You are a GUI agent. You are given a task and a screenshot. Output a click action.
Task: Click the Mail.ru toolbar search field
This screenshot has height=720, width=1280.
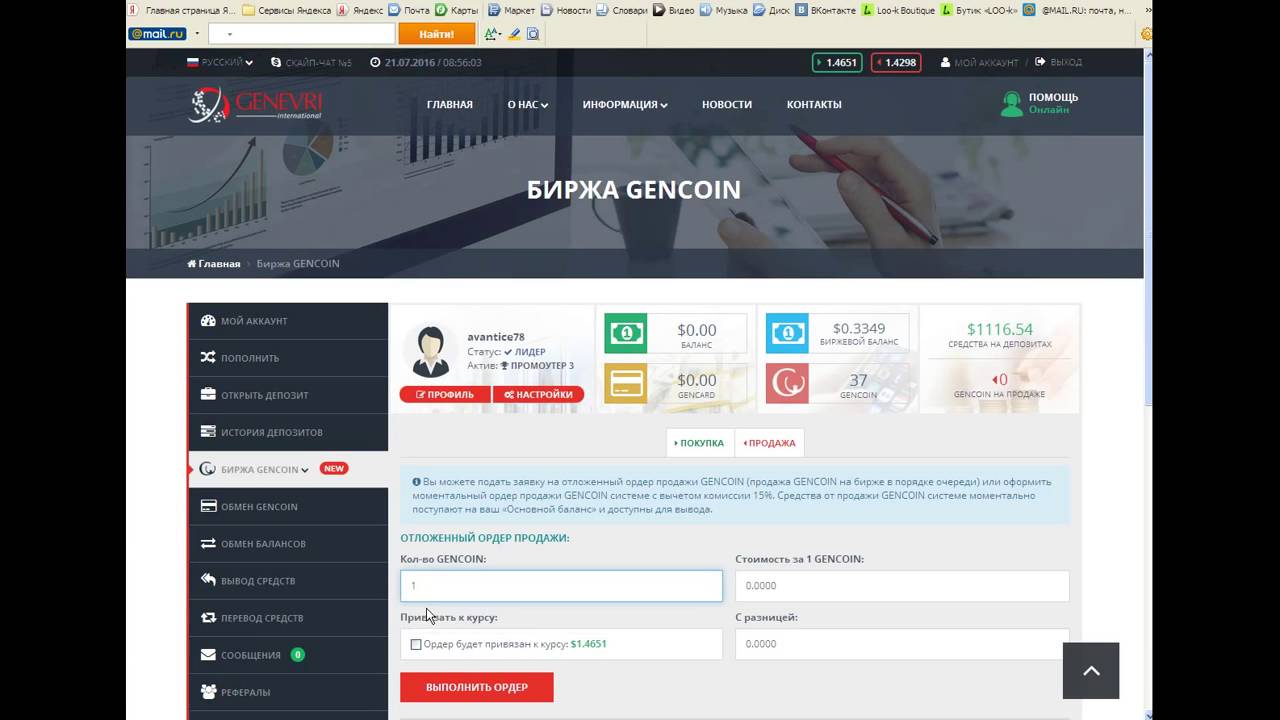pyautogui.click(x=302, y=34)
